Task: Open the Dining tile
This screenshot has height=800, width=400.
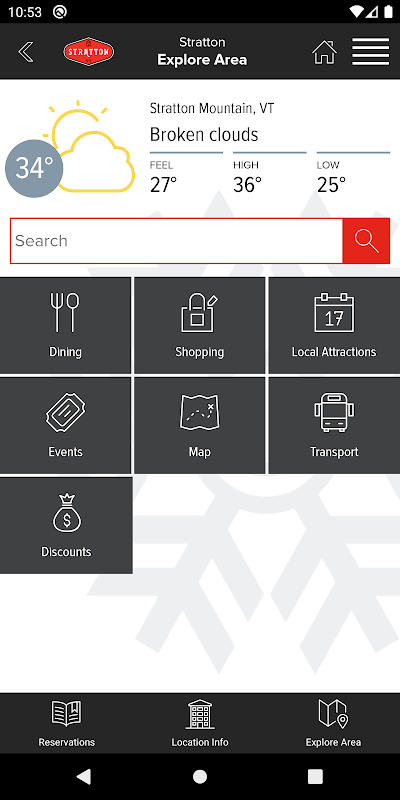Action: tap(65, 326)
